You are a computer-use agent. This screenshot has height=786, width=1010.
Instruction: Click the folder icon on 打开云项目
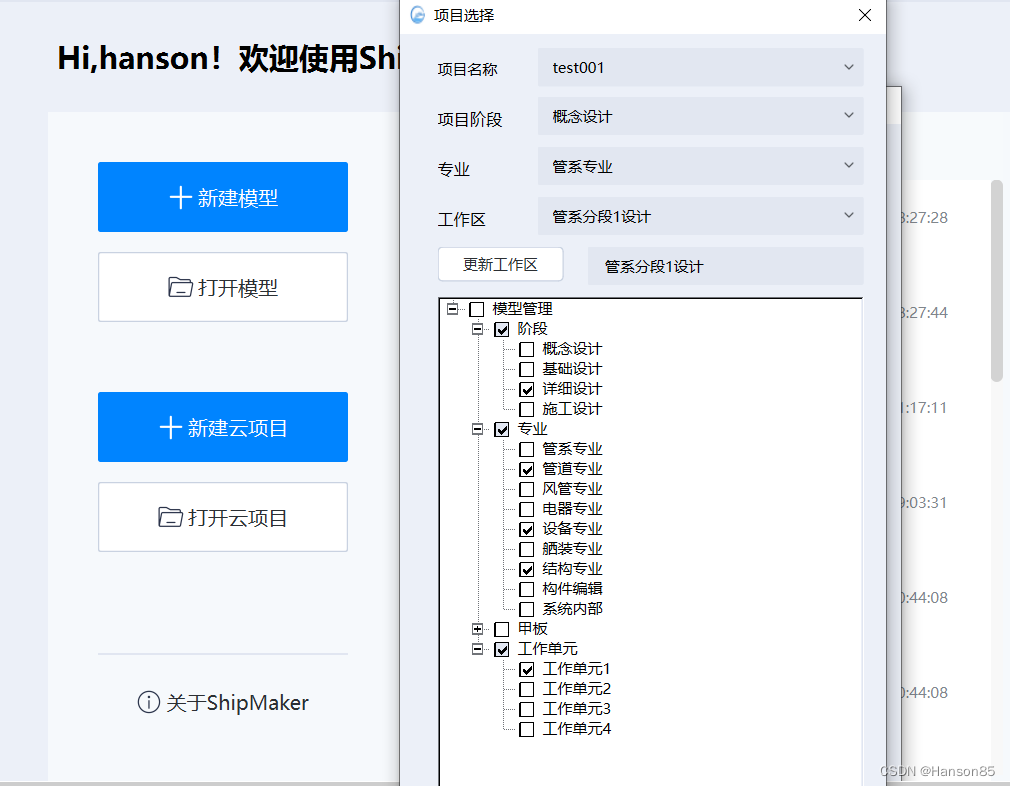point(170,518)
